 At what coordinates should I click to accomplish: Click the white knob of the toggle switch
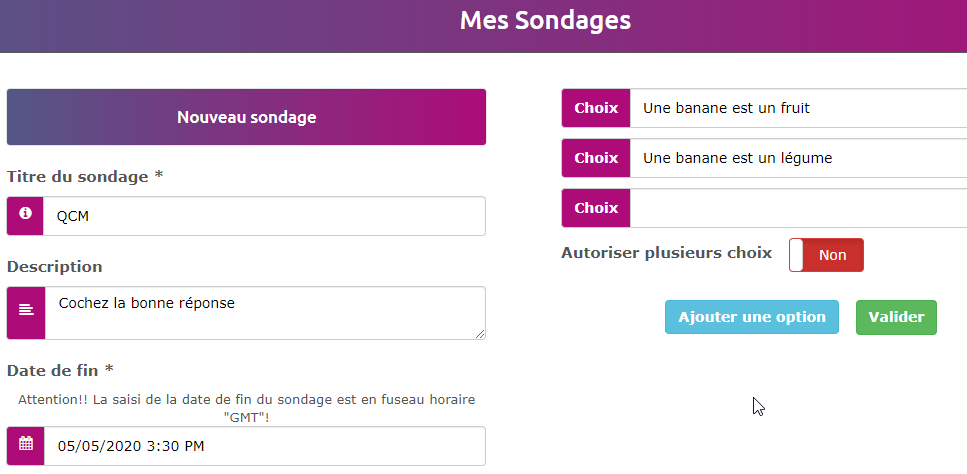coord(797,255)
